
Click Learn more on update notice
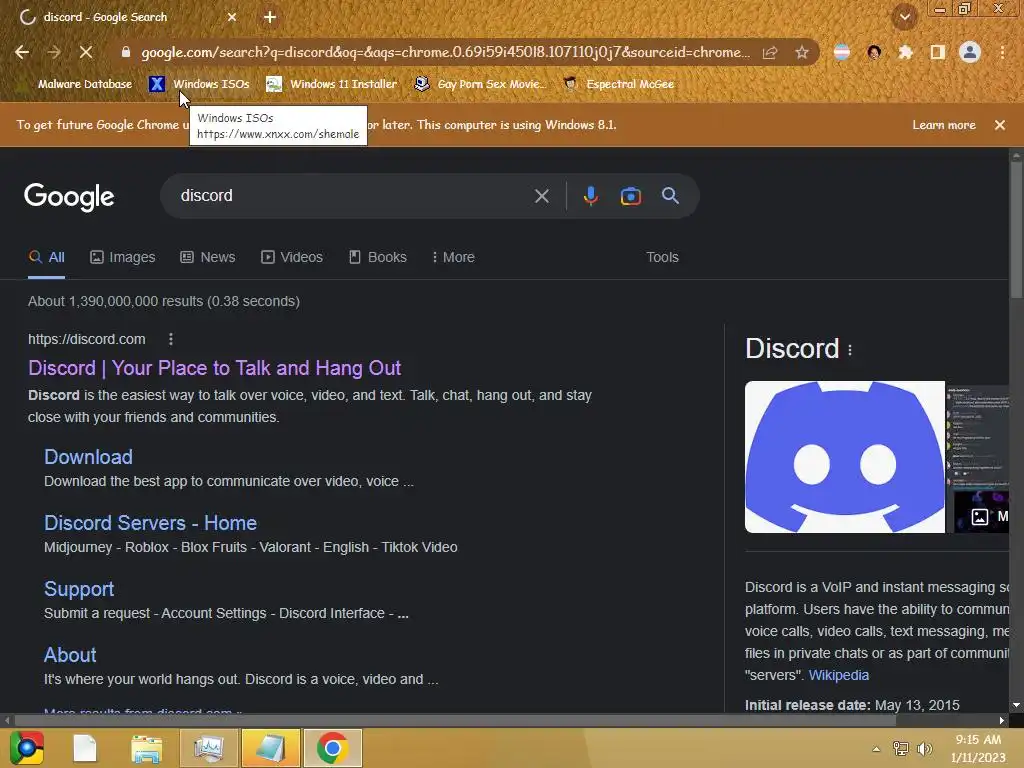coord(943,125)
